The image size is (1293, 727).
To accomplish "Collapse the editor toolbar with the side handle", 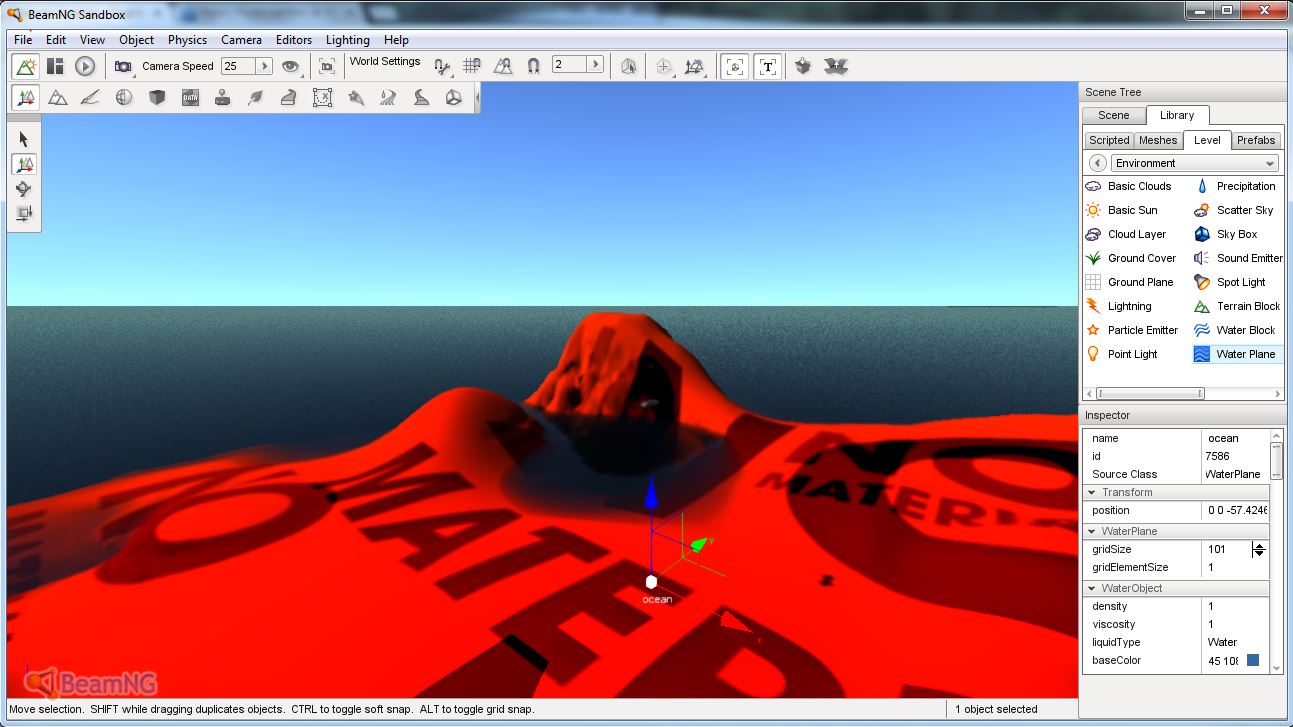I will click(477, 97).
